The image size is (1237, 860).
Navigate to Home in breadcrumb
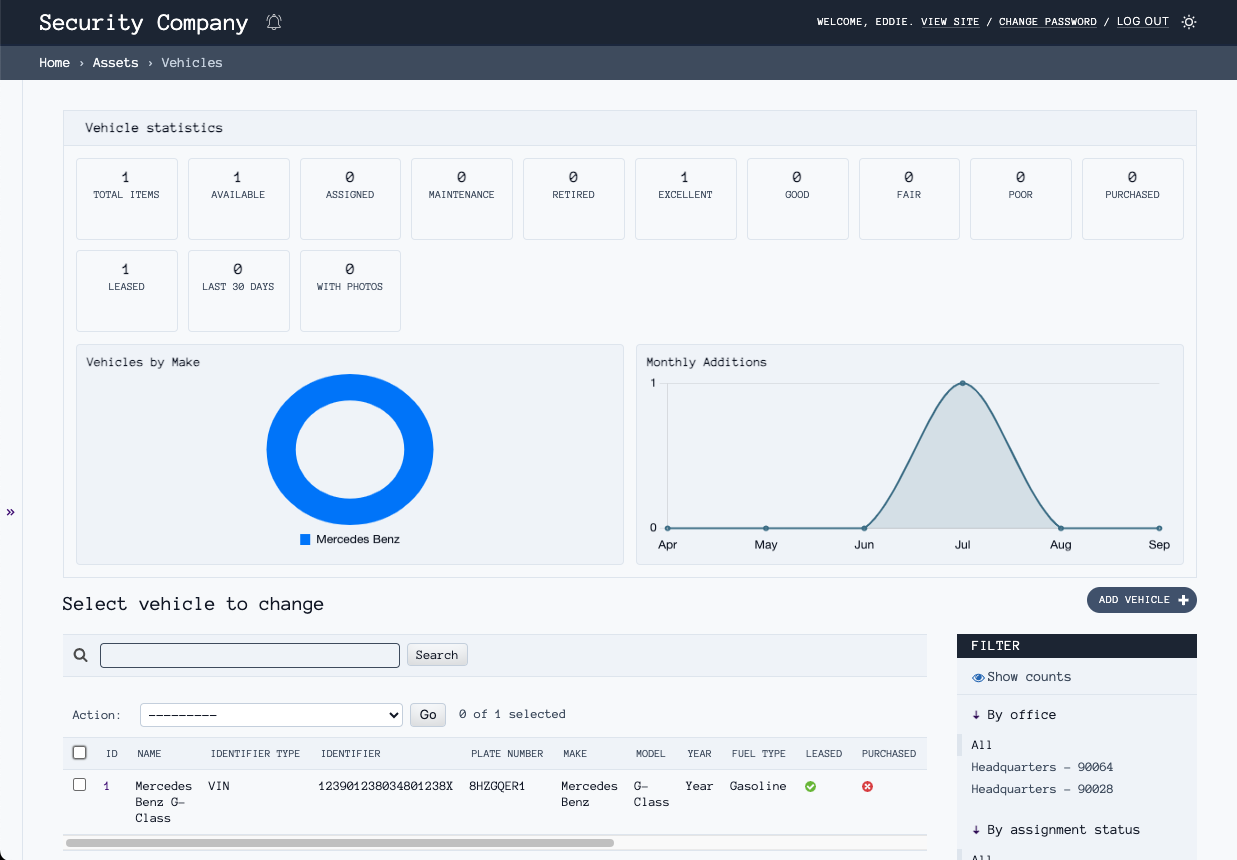(x=54, y=63)
